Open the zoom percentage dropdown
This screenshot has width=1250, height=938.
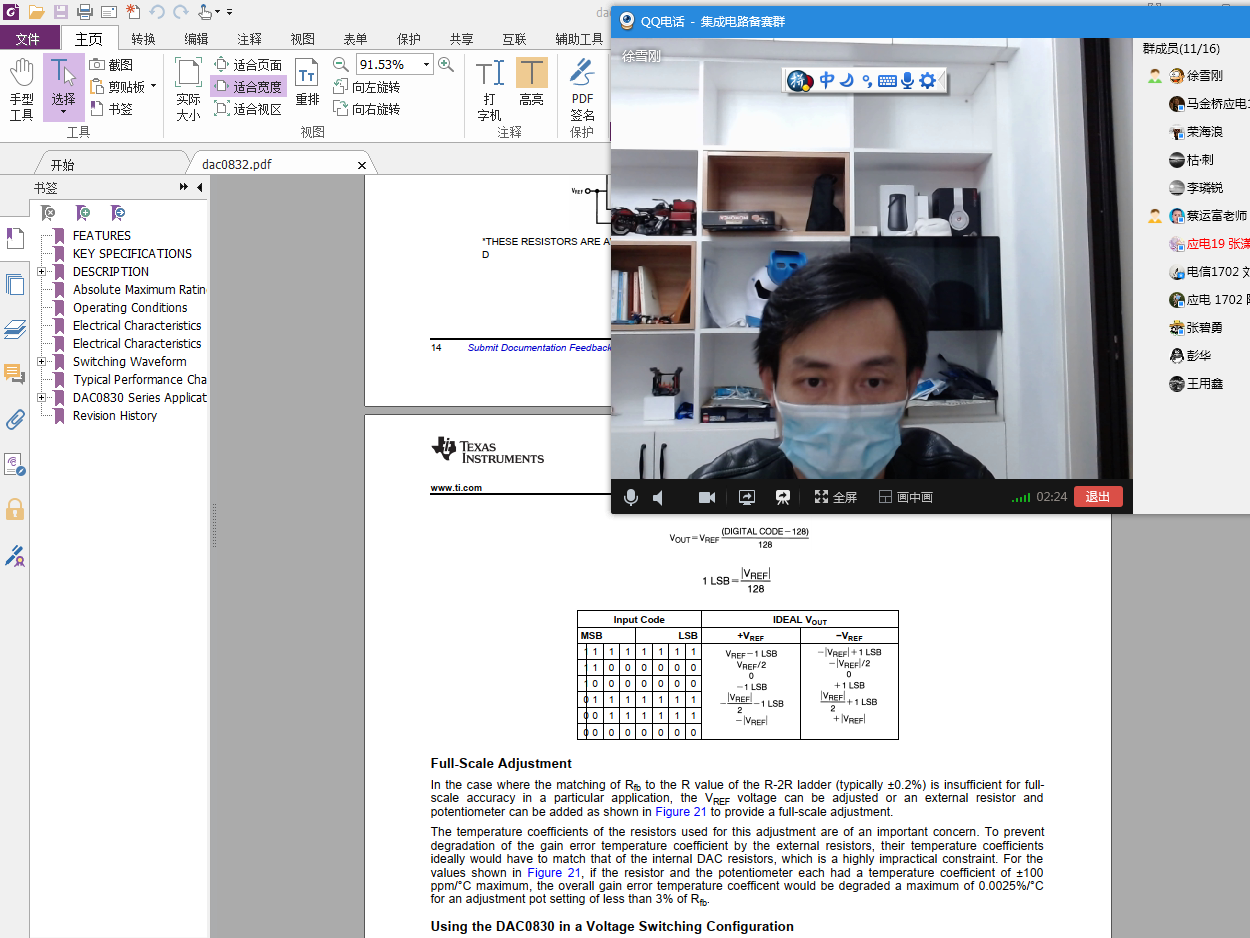coord(427,65)
